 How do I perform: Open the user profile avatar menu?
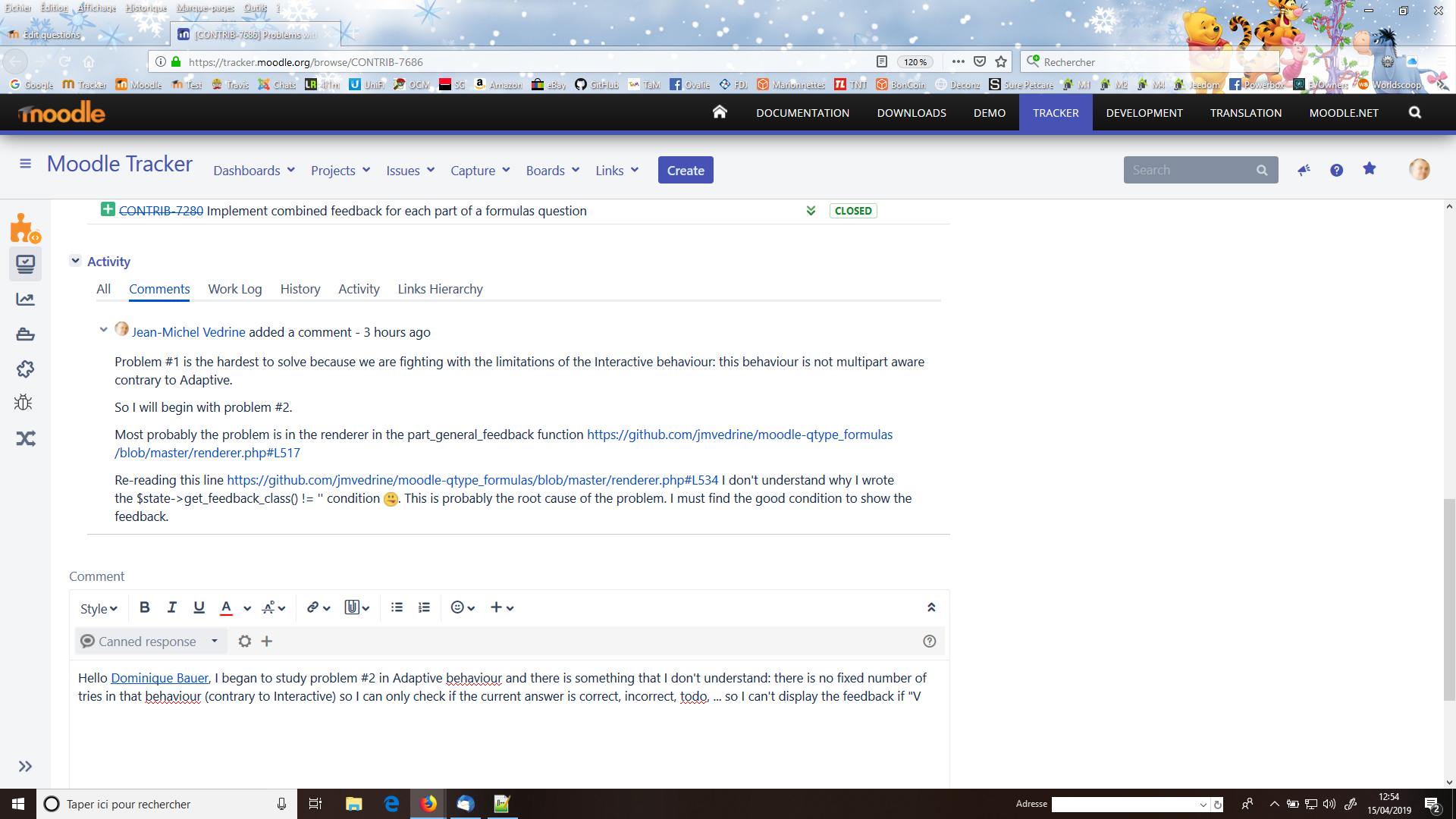(x=1420, y=169)
